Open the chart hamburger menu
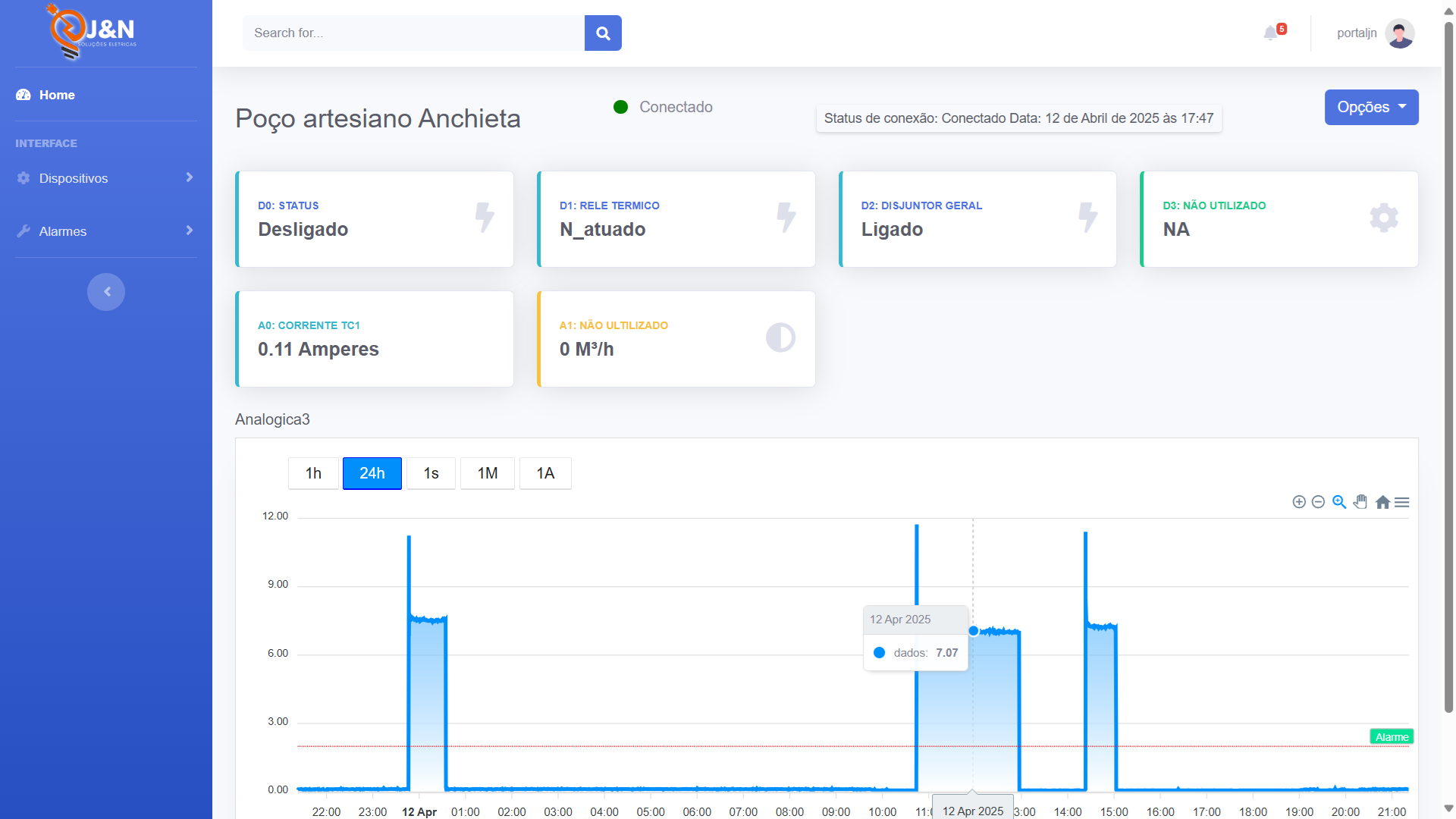This screenshot has height=819, width=1456. (1402, 502)
